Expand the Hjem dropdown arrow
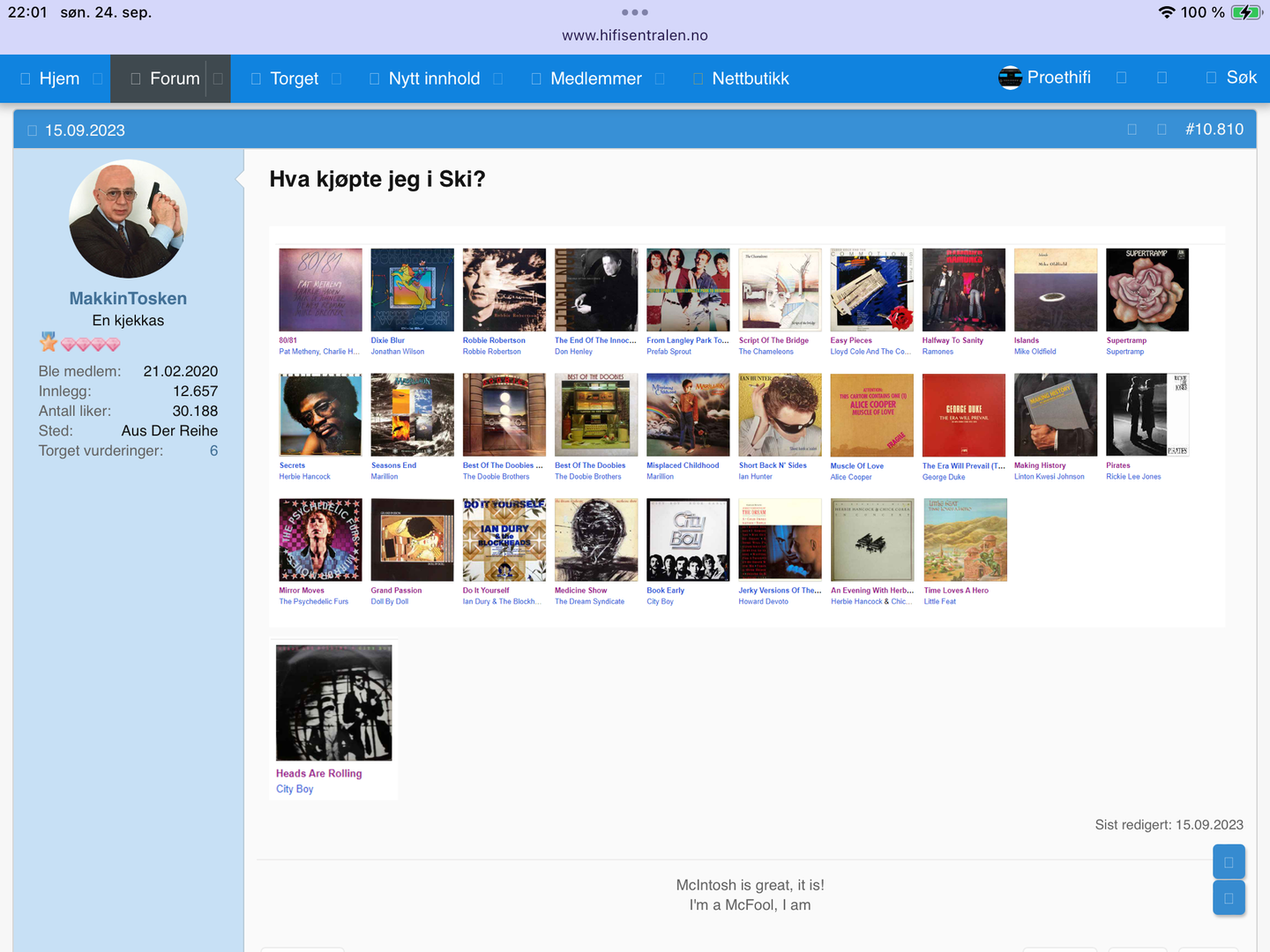1270x952 pixels. click(x=98, y=78)
